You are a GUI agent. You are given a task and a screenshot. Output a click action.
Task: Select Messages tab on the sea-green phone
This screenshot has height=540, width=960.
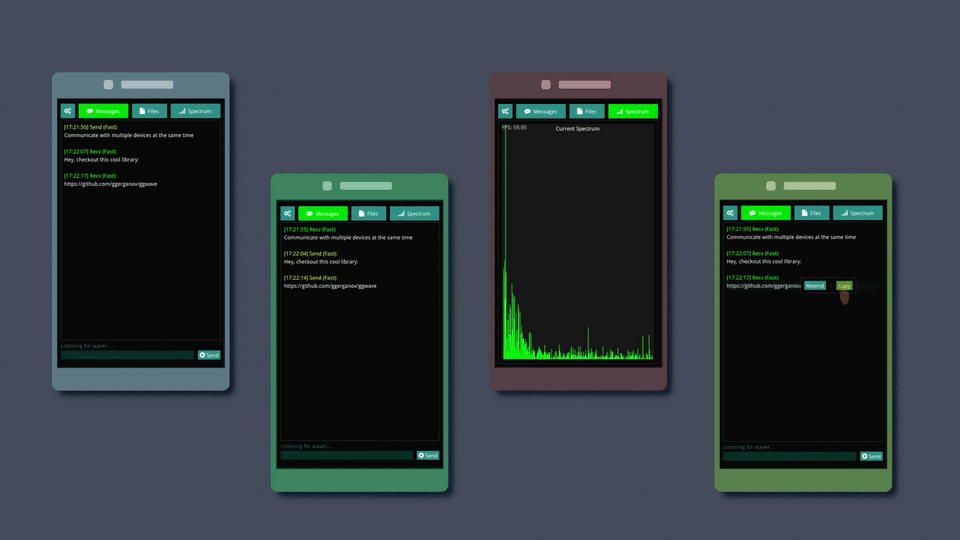[323, 213]
